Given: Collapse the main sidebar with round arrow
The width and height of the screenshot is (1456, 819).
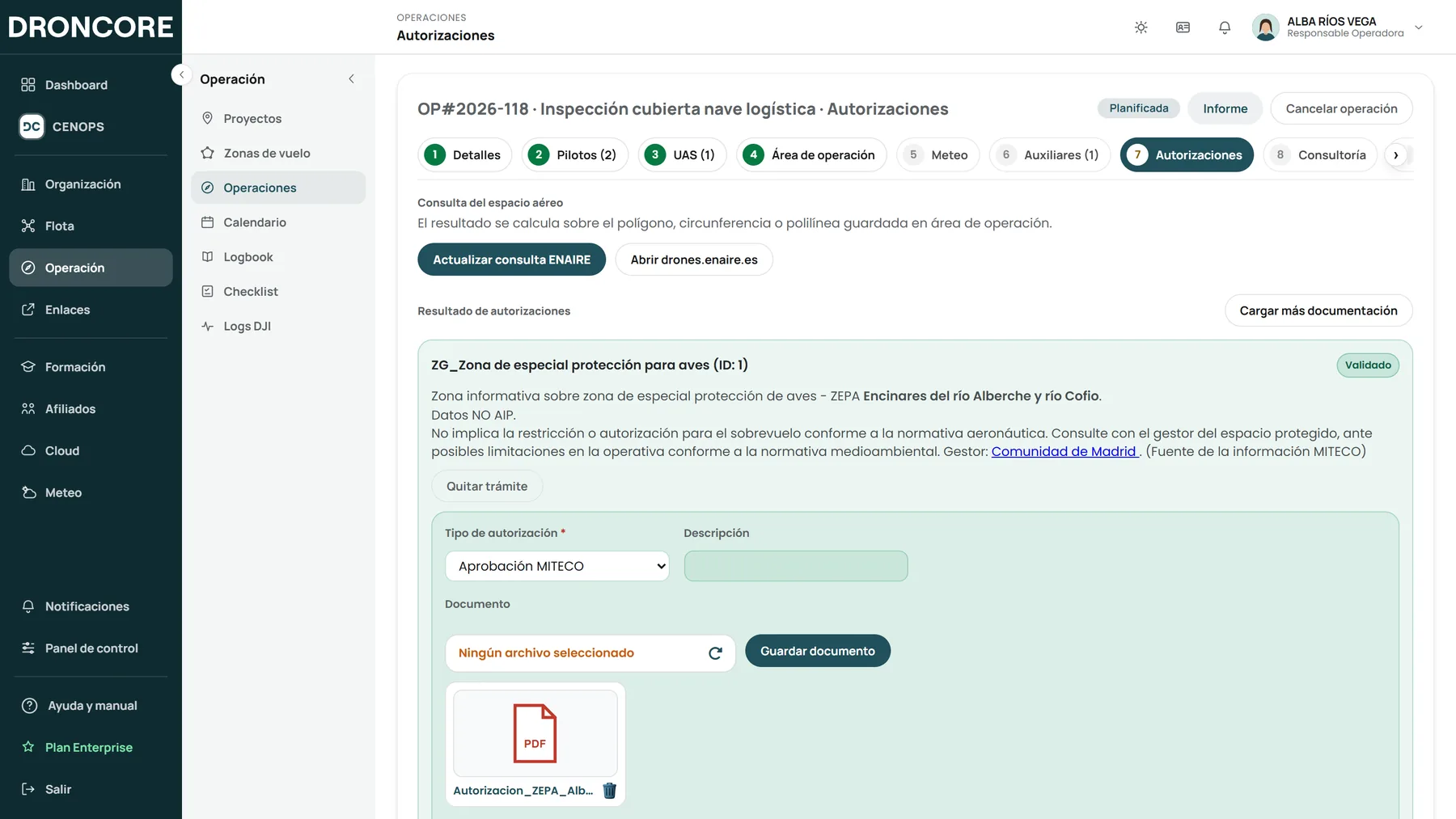Looking at the screenshot, I should [181, 74].
